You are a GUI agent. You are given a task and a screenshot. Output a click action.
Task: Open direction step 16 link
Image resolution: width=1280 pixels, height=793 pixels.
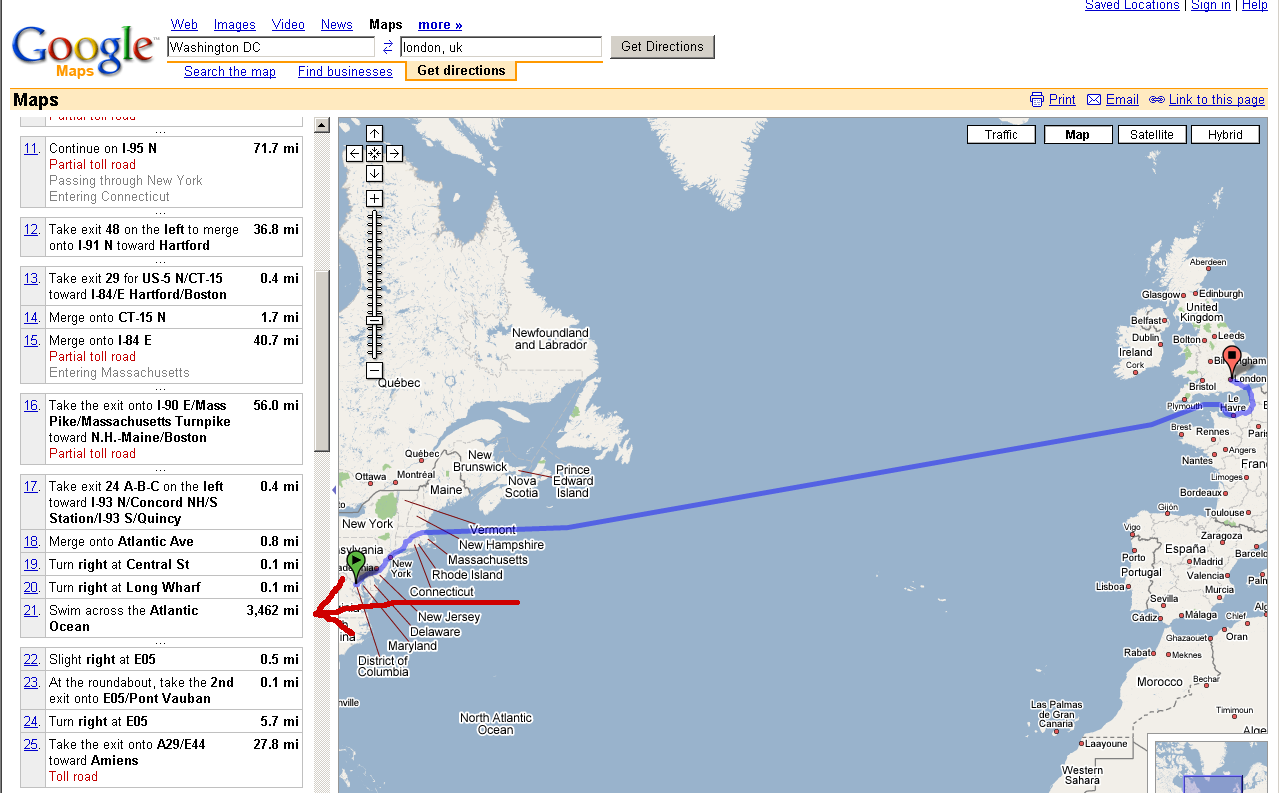point(31,406)
